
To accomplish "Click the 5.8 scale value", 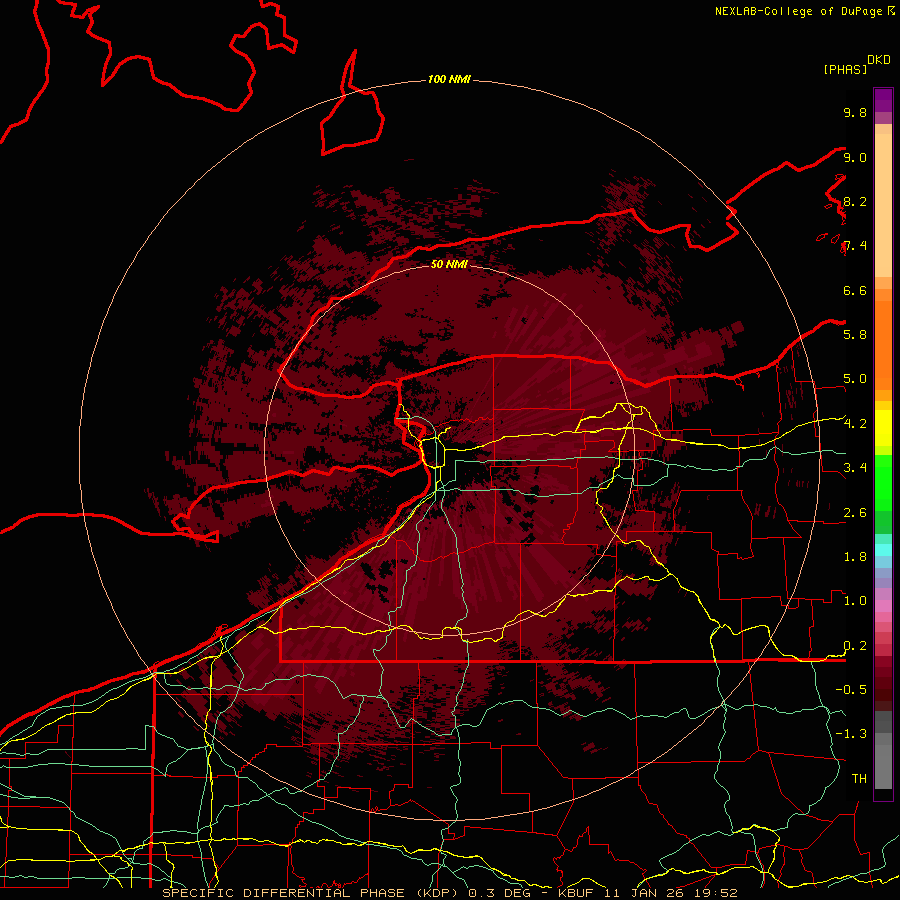I will 855,335.
